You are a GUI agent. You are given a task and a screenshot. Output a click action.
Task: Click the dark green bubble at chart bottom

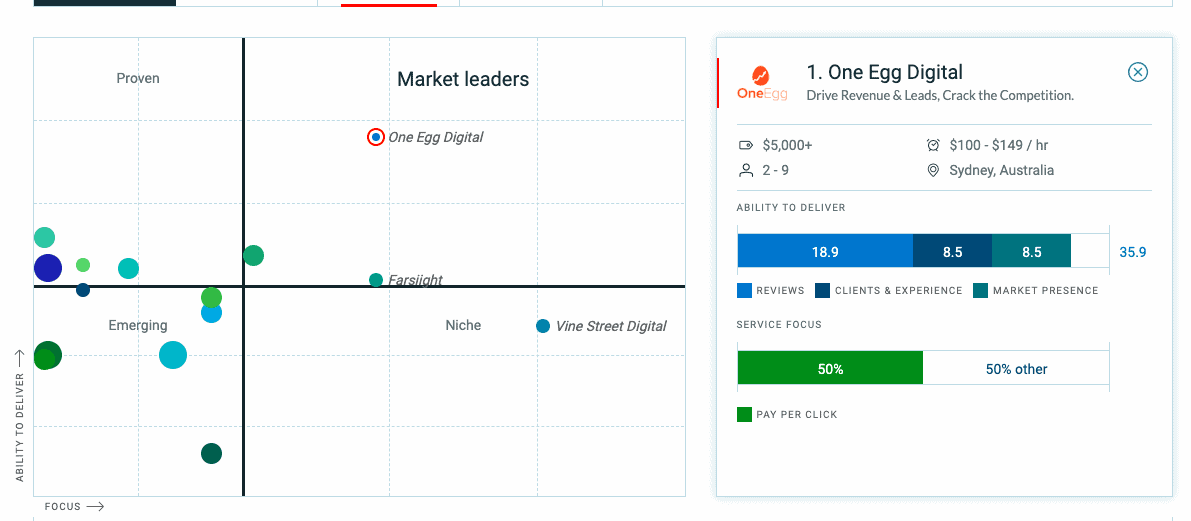[x=211, y=453]
